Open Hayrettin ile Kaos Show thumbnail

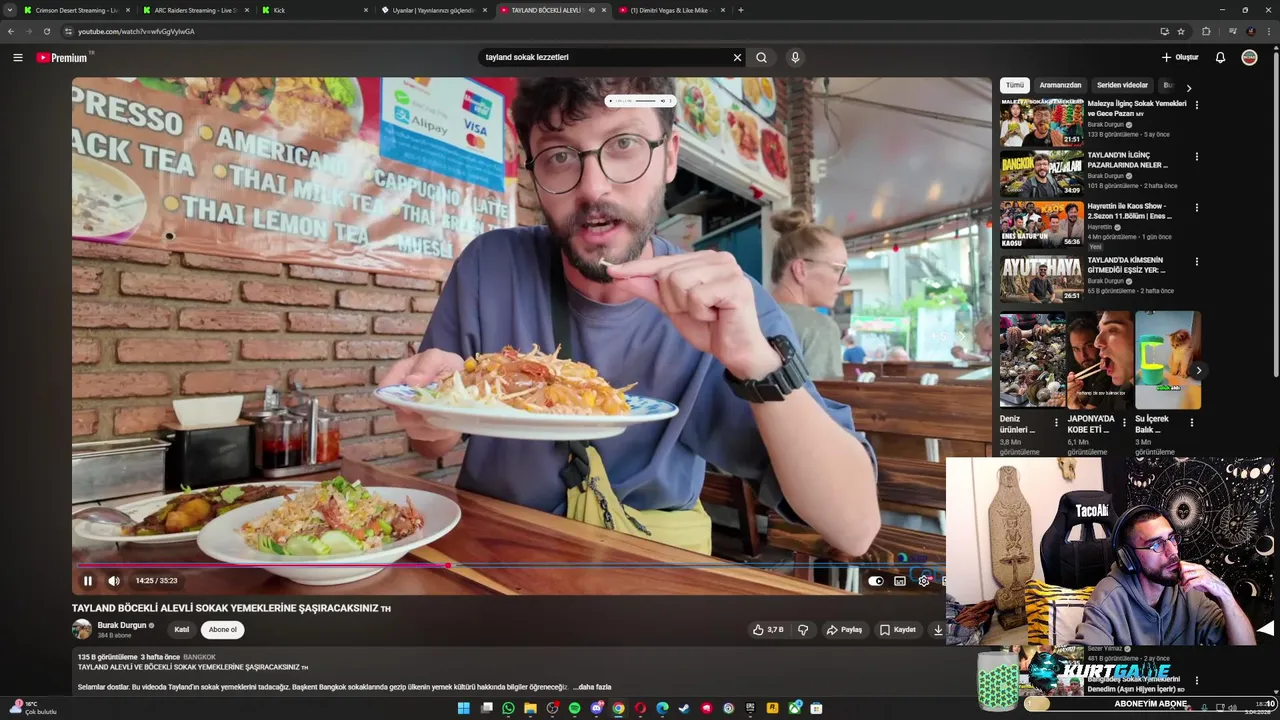tap(1042, 225)
